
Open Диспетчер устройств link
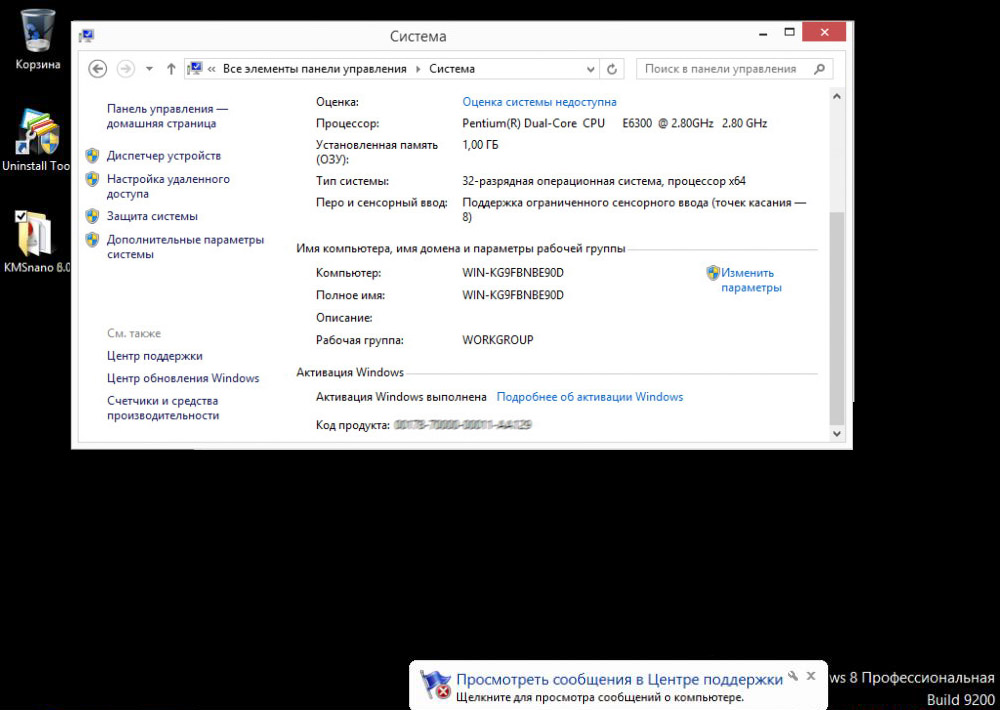tap(164, 156)
